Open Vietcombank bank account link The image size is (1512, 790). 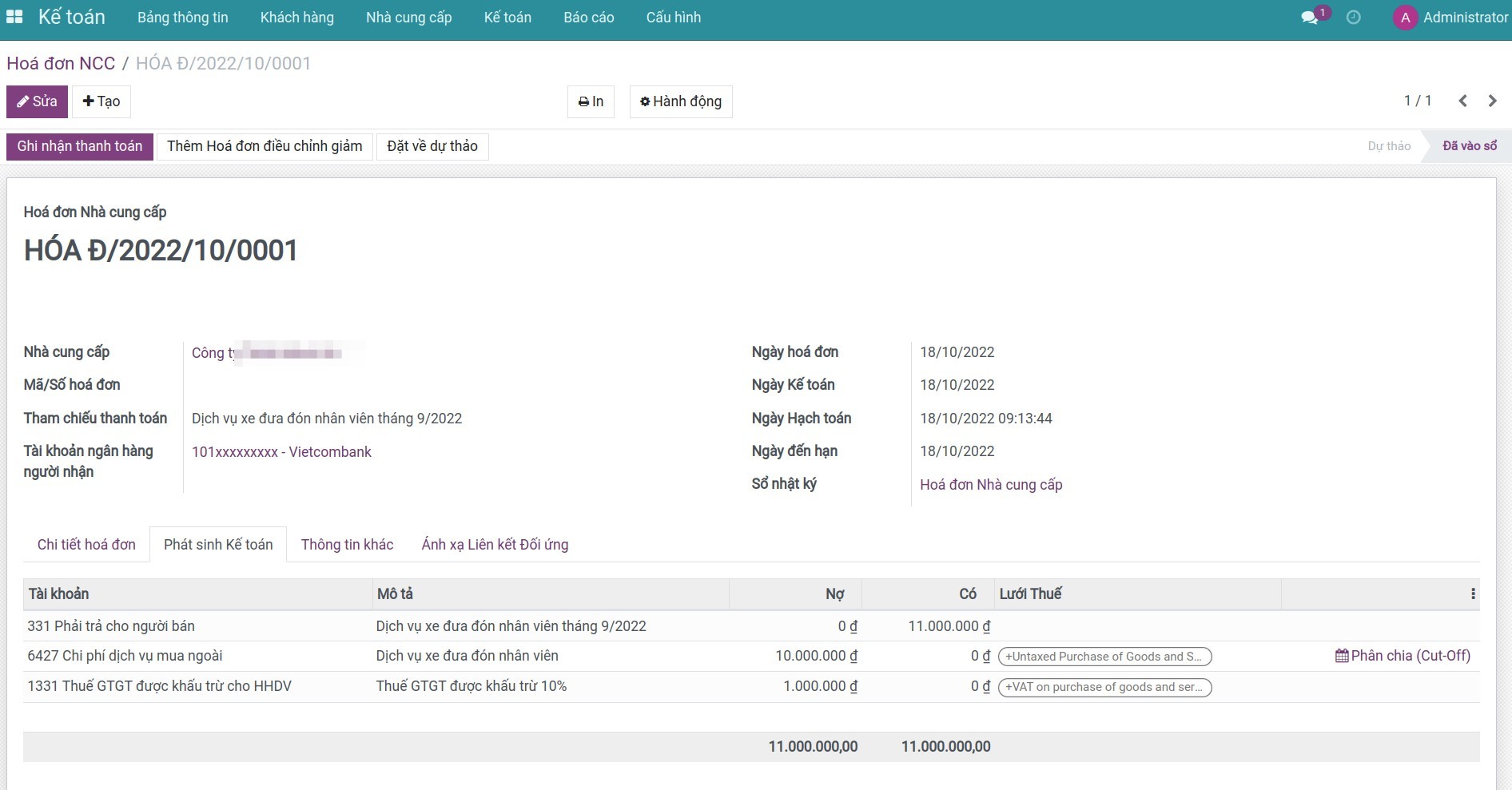pyautogui.click(x=281, y=452)
